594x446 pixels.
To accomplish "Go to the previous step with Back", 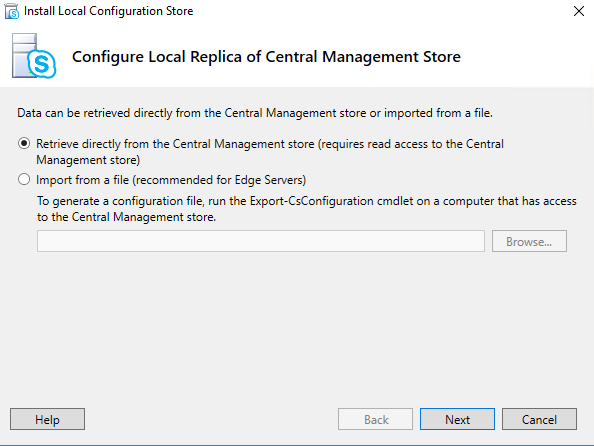I will tap(375, 419).
